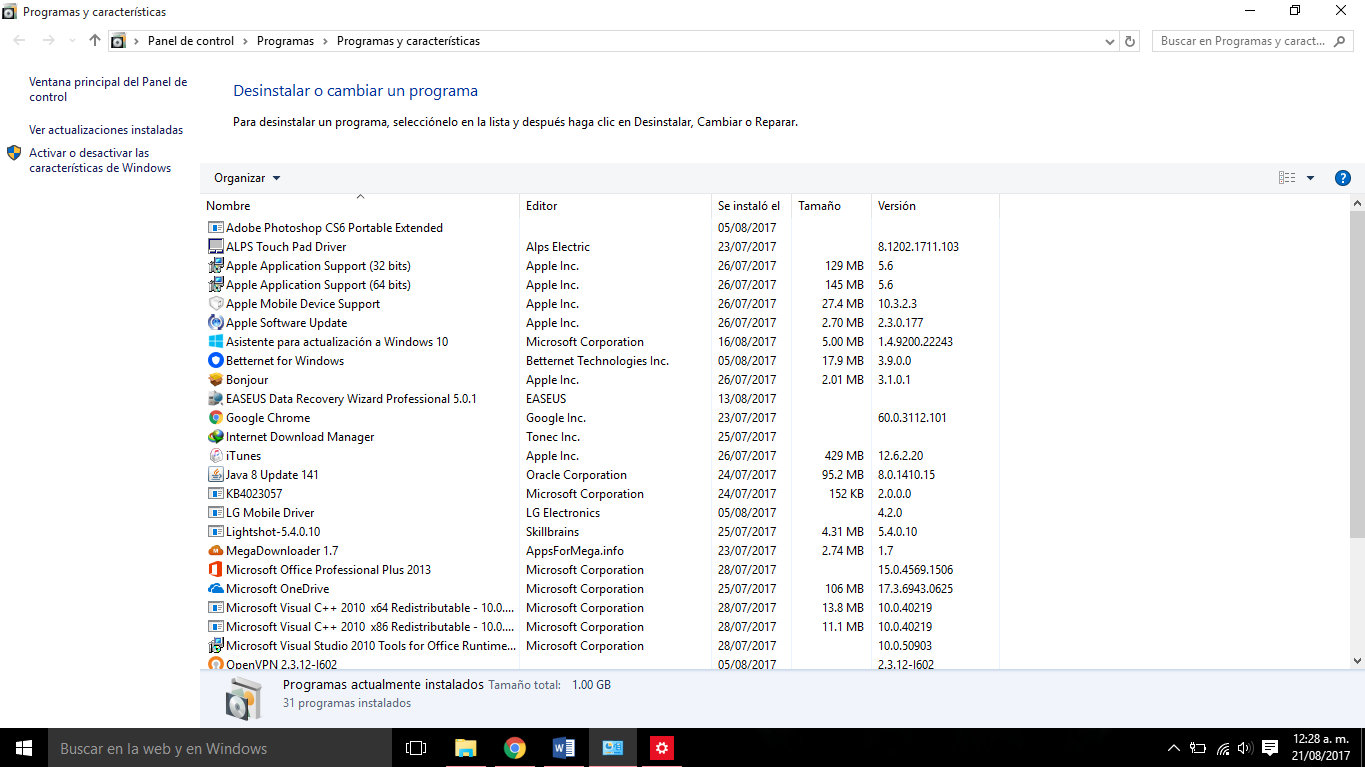Click the vertical scrollbar up arrow
This screenshot has height=767, width=1365.
click(1357, 203)
